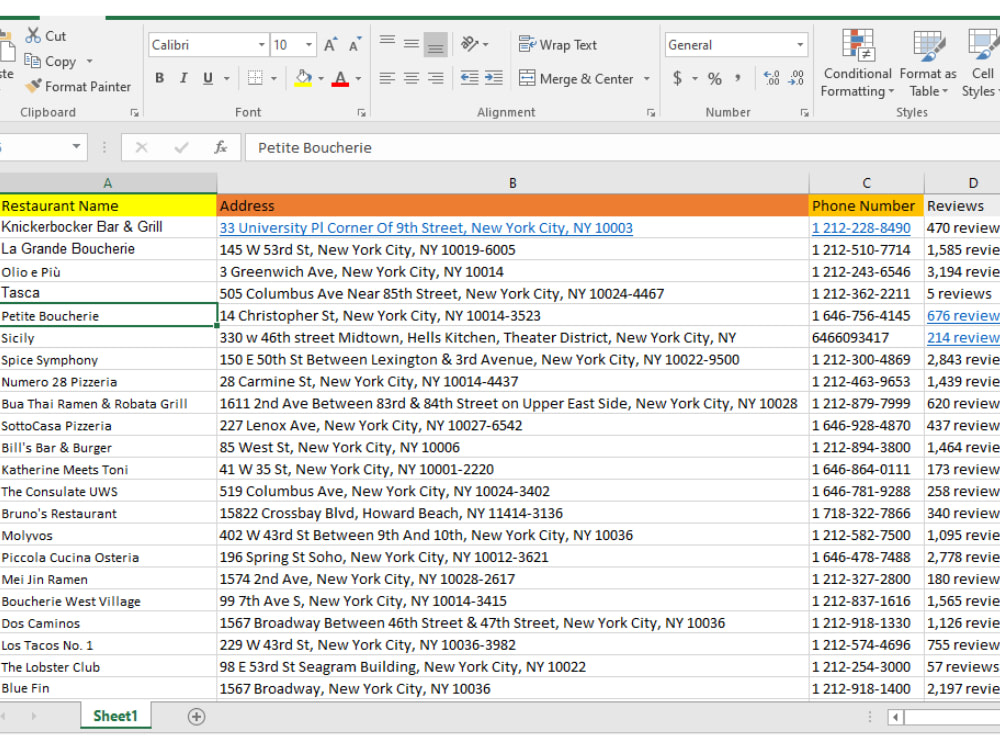The height and width of the screenshot is (750, 1000).
Task: Toggle bold on the selected cell
Action: [x=159, y=77]
